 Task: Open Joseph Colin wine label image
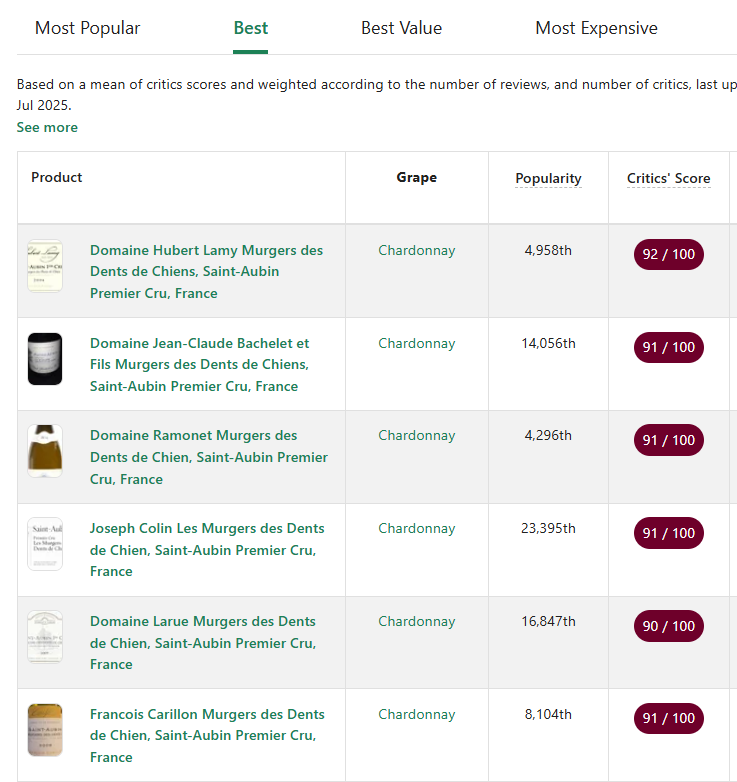(x=45, y=544)
